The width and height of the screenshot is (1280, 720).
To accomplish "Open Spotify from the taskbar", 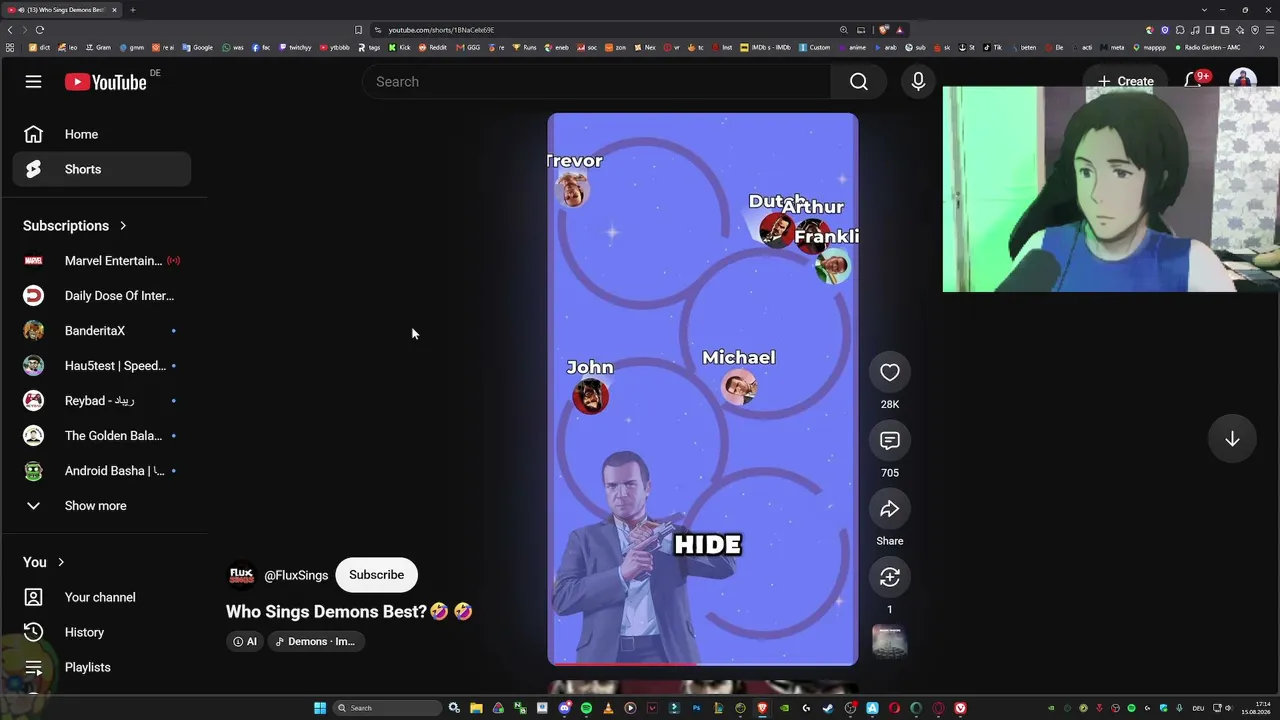I will (586, 708).
